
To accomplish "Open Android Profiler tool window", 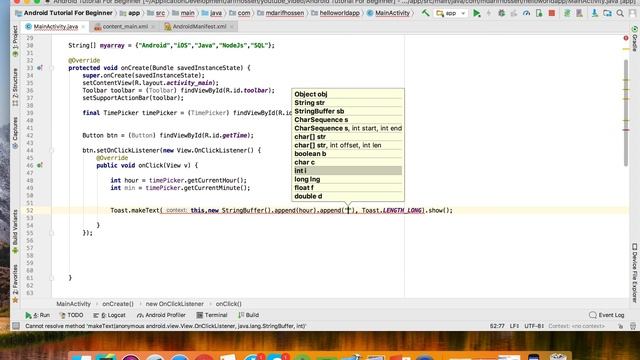I will click(x=161, y=315).
